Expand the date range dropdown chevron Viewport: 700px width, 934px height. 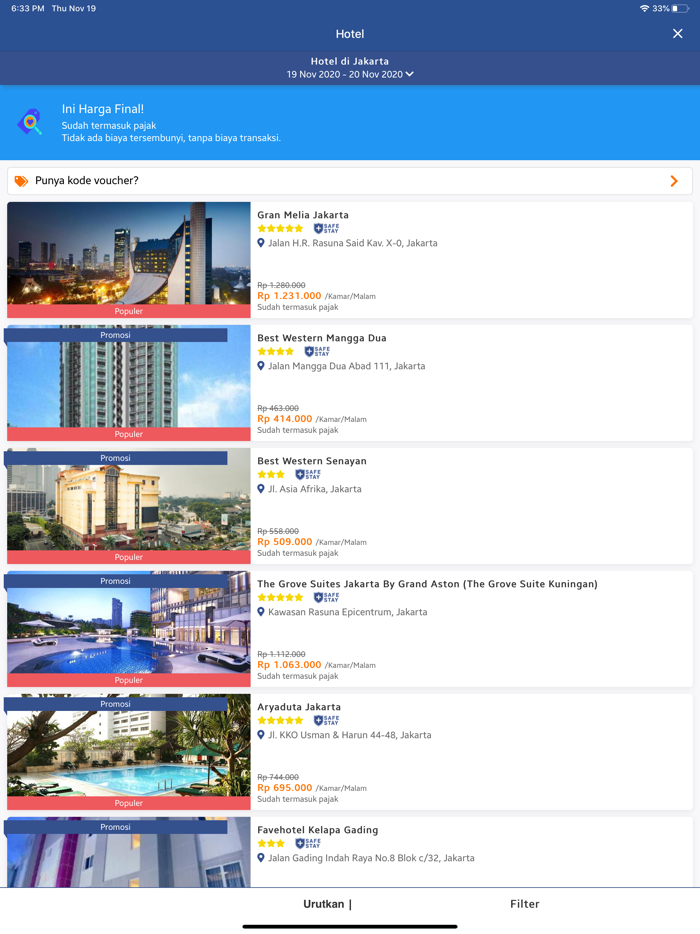pos(409,74)
